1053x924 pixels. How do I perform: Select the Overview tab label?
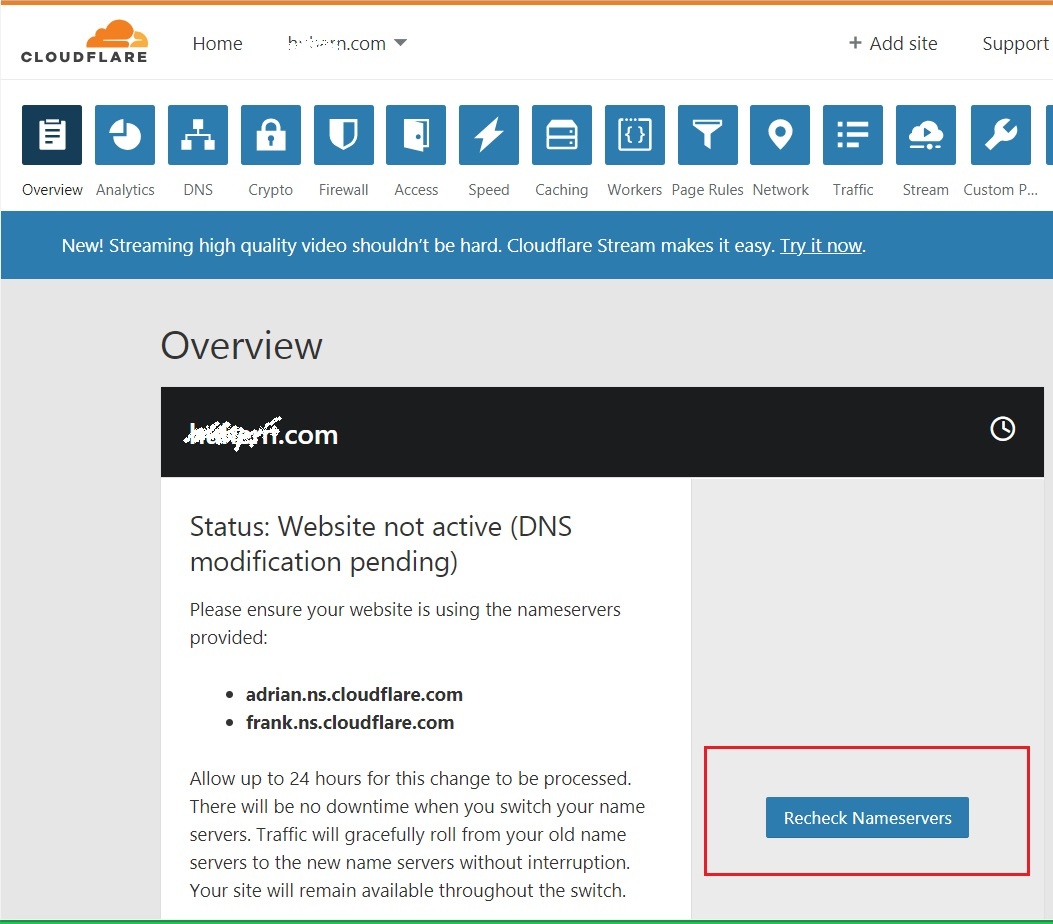pos(52,190)
